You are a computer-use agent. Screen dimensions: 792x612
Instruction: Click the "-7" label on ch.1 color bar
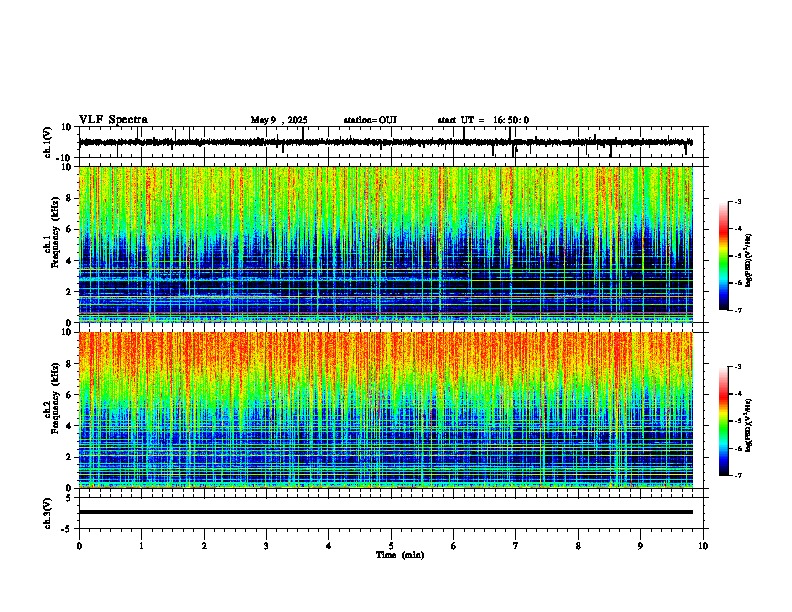click(738, 310)
